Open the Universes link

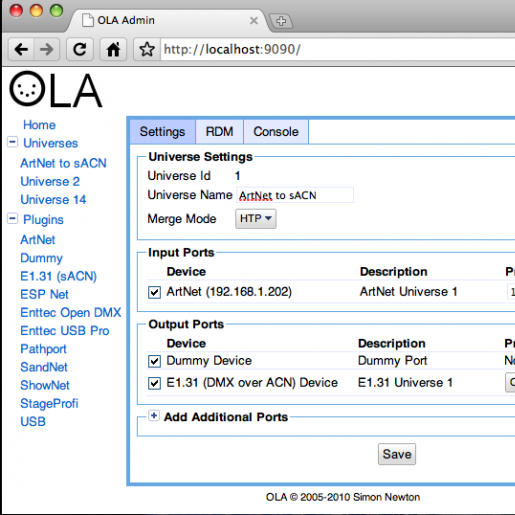pyautogui.click(x=50, y=143)
